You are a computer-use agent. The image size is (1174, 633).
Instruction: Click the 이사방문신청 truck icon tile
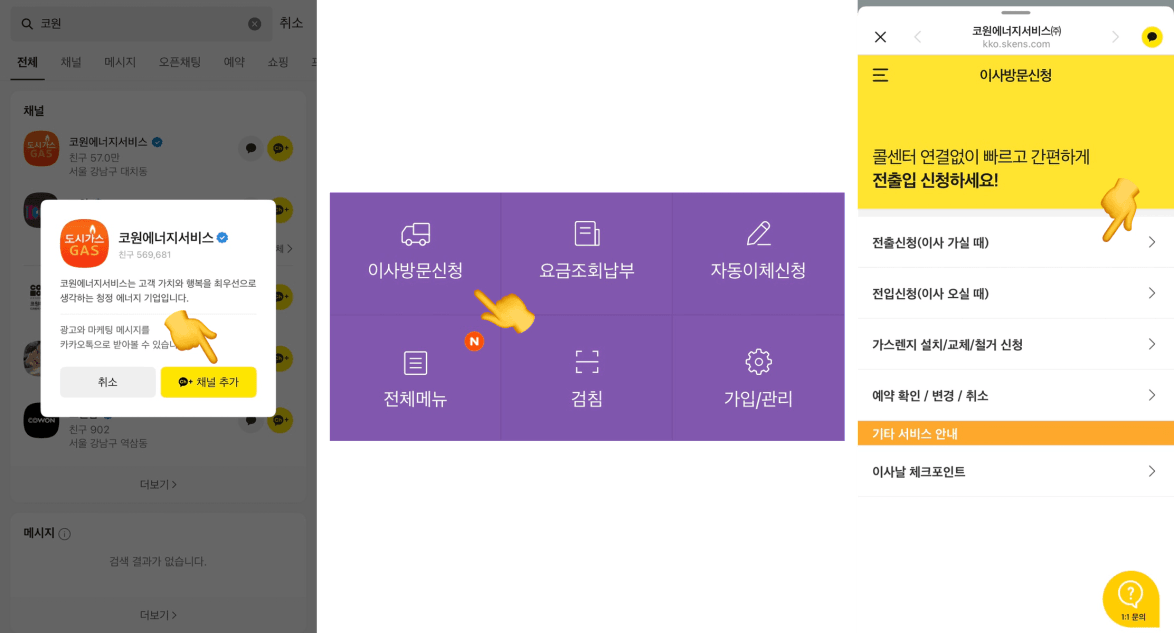(x=416, y=253)
